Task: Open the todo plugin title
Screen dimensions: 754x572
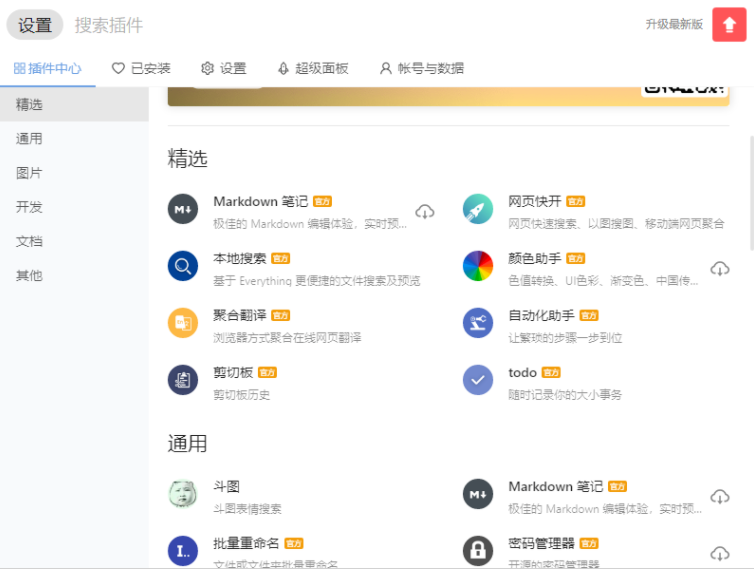Action: pos(522,373)
